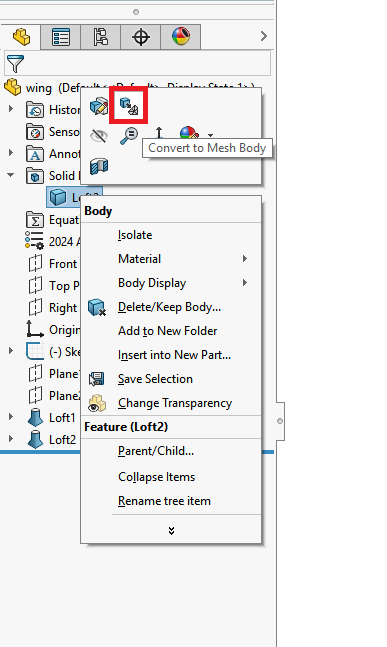The width and height of the screenshot is (387, 647).
Task: Click the Normal To arrow icon
Action: 159,133
